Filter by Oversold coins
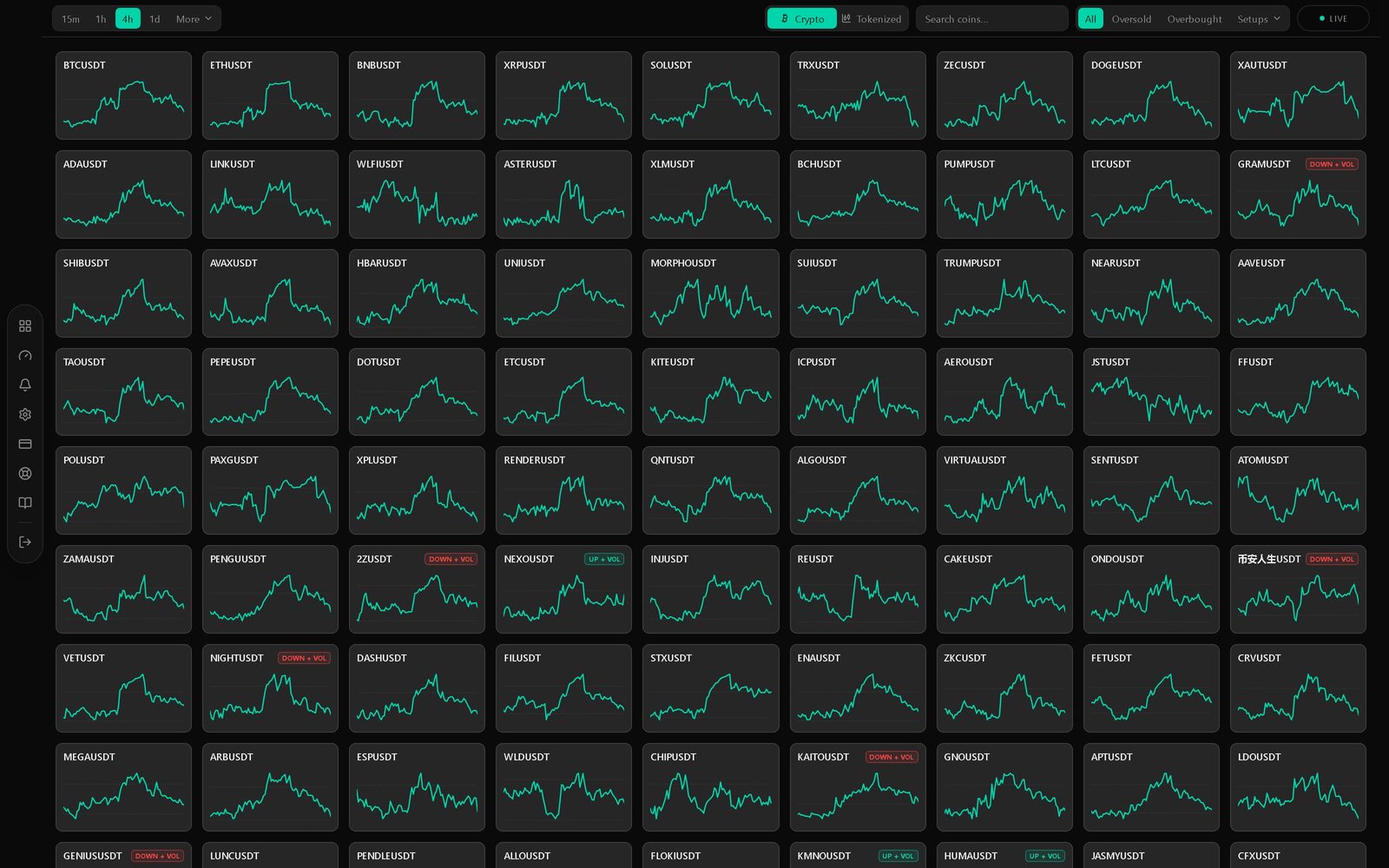Viewport: 1389px width, 868px height. [x=1131, y=18]
